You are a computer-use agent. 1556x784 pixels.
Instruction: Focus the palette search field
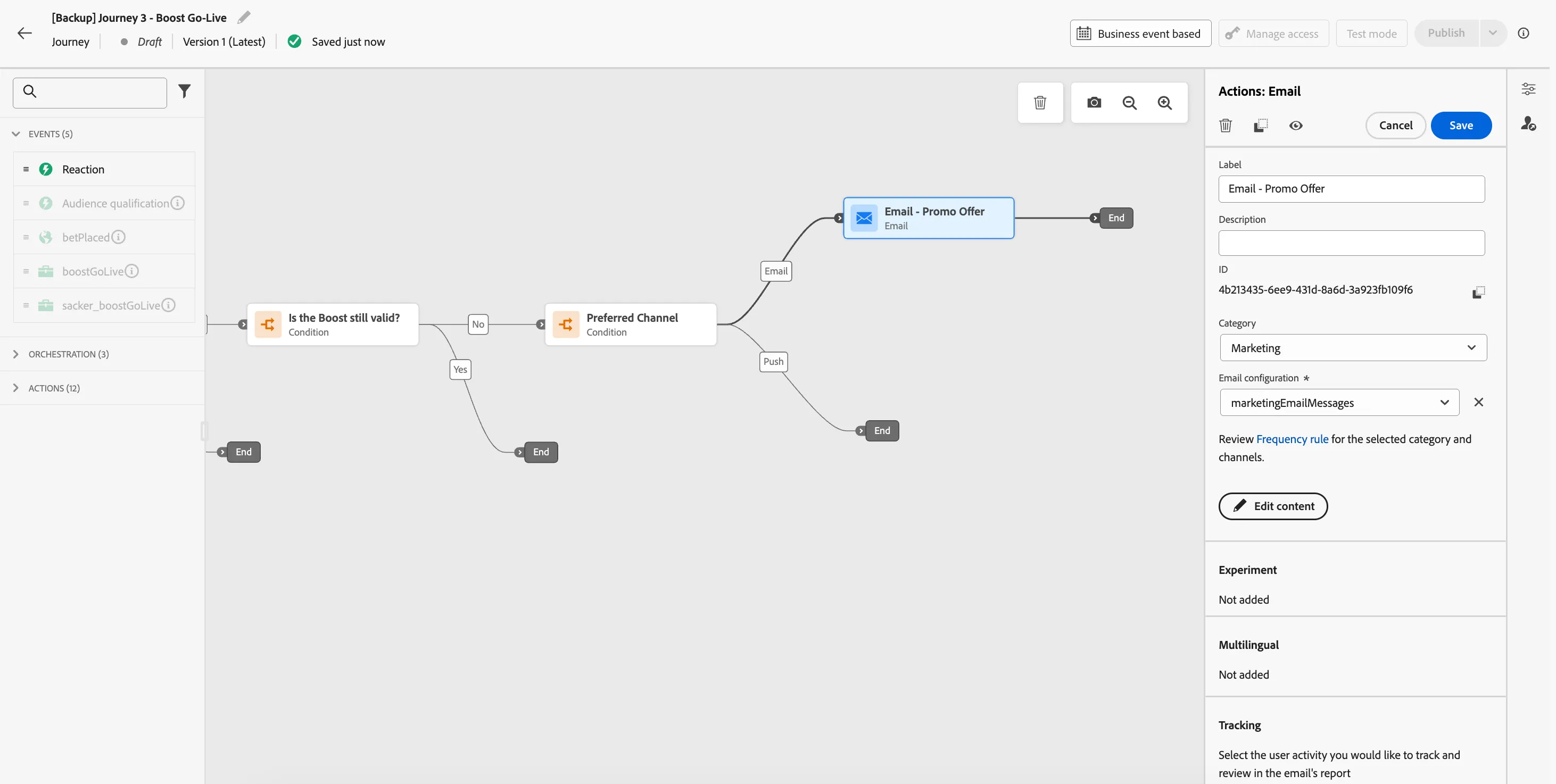(90, 93)
